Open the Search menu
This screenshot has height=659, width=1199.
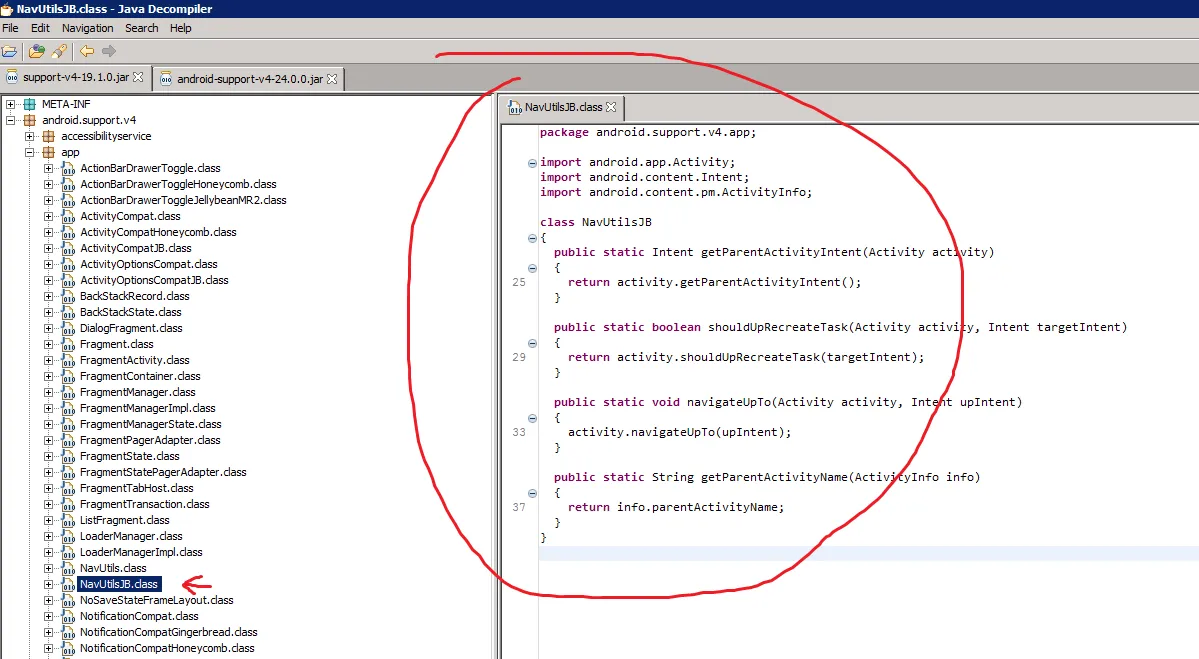(x=141, y=28)
